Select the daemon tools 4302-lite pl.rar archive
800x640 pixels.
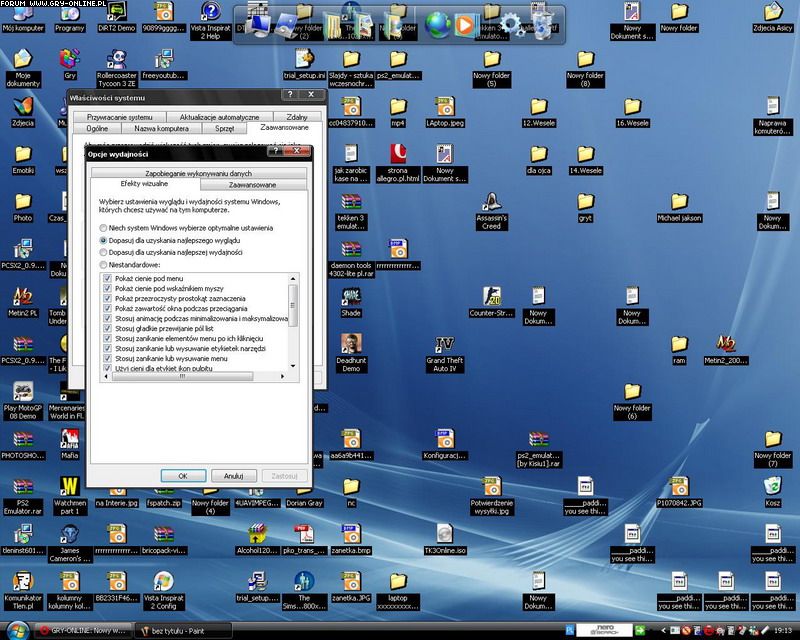(351, 258)
